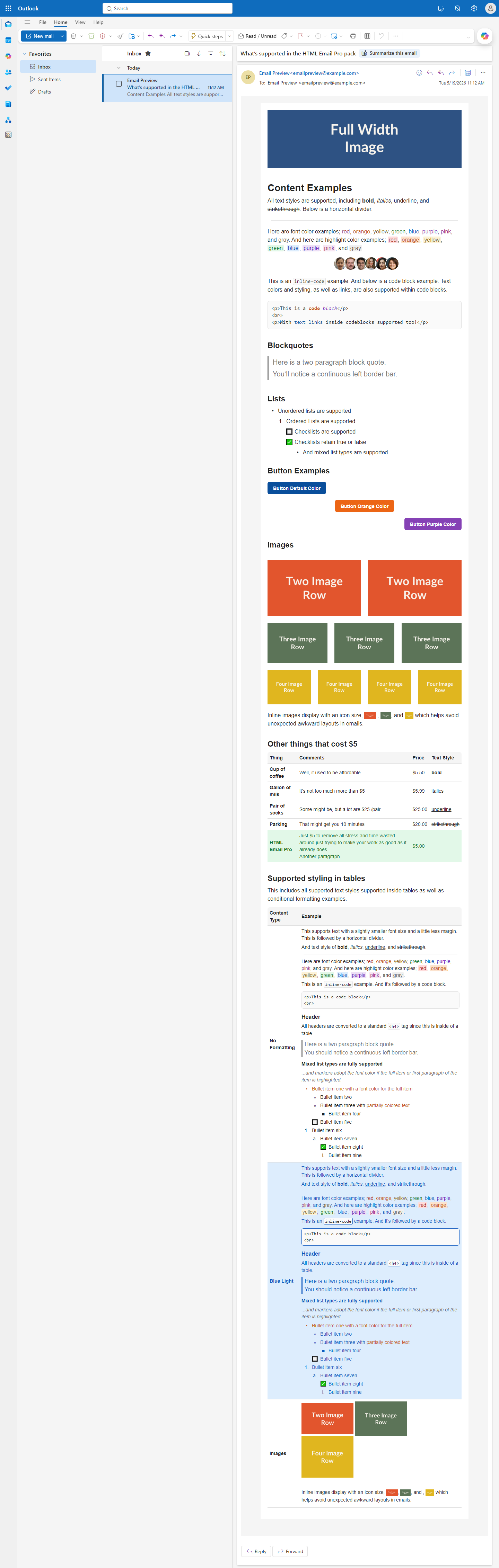Open Outlook settings gear

[x=474, y=9]
